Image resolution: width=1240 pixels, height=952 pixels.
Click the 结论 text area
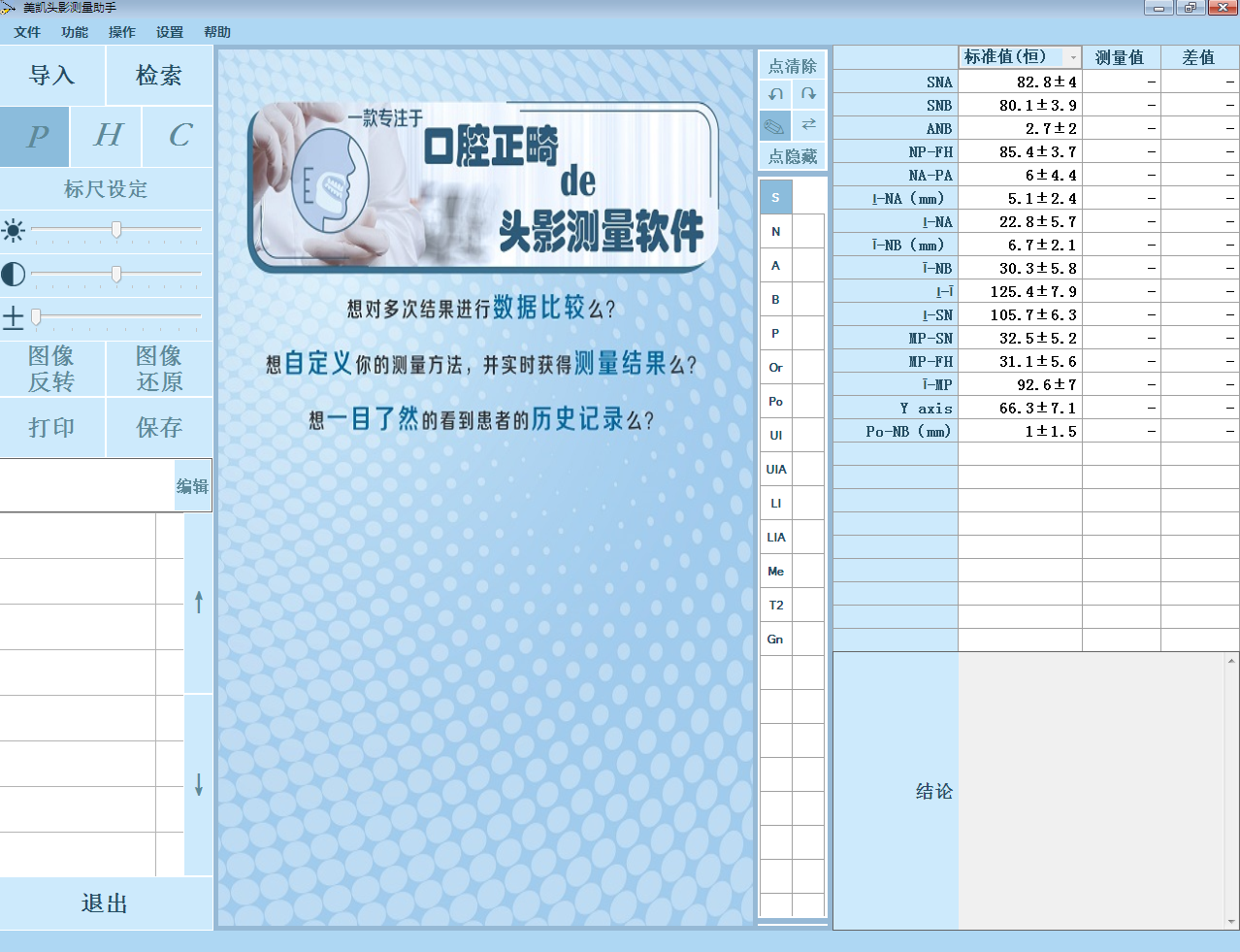1092,791
